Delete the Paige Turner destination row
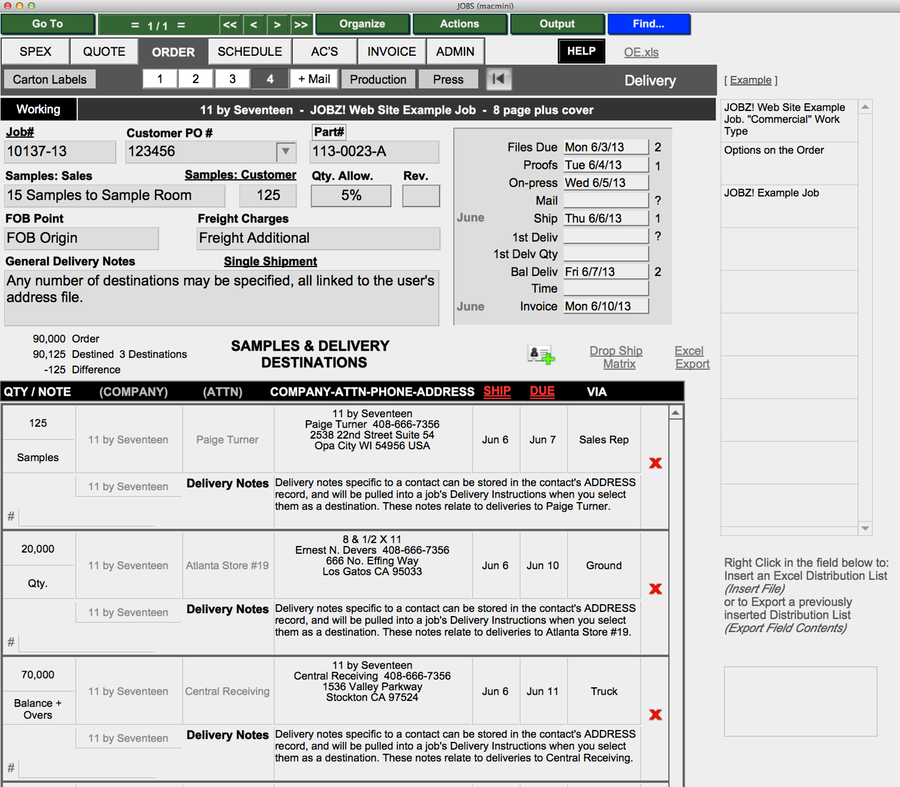The image size is (900, 787). [x=655, y=463]
